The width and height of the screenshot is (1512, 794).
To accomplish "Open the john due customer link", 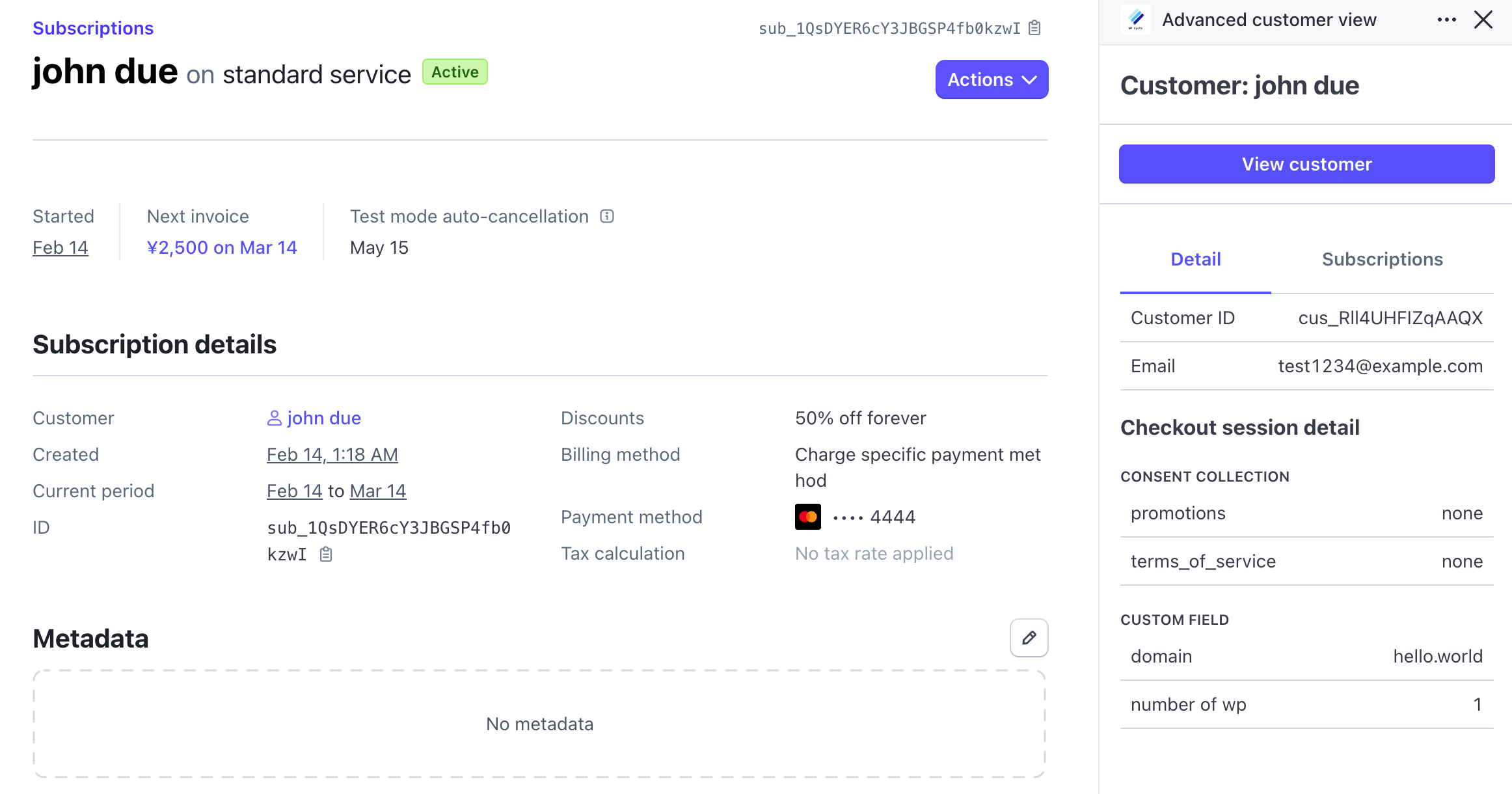I will 323,418.
